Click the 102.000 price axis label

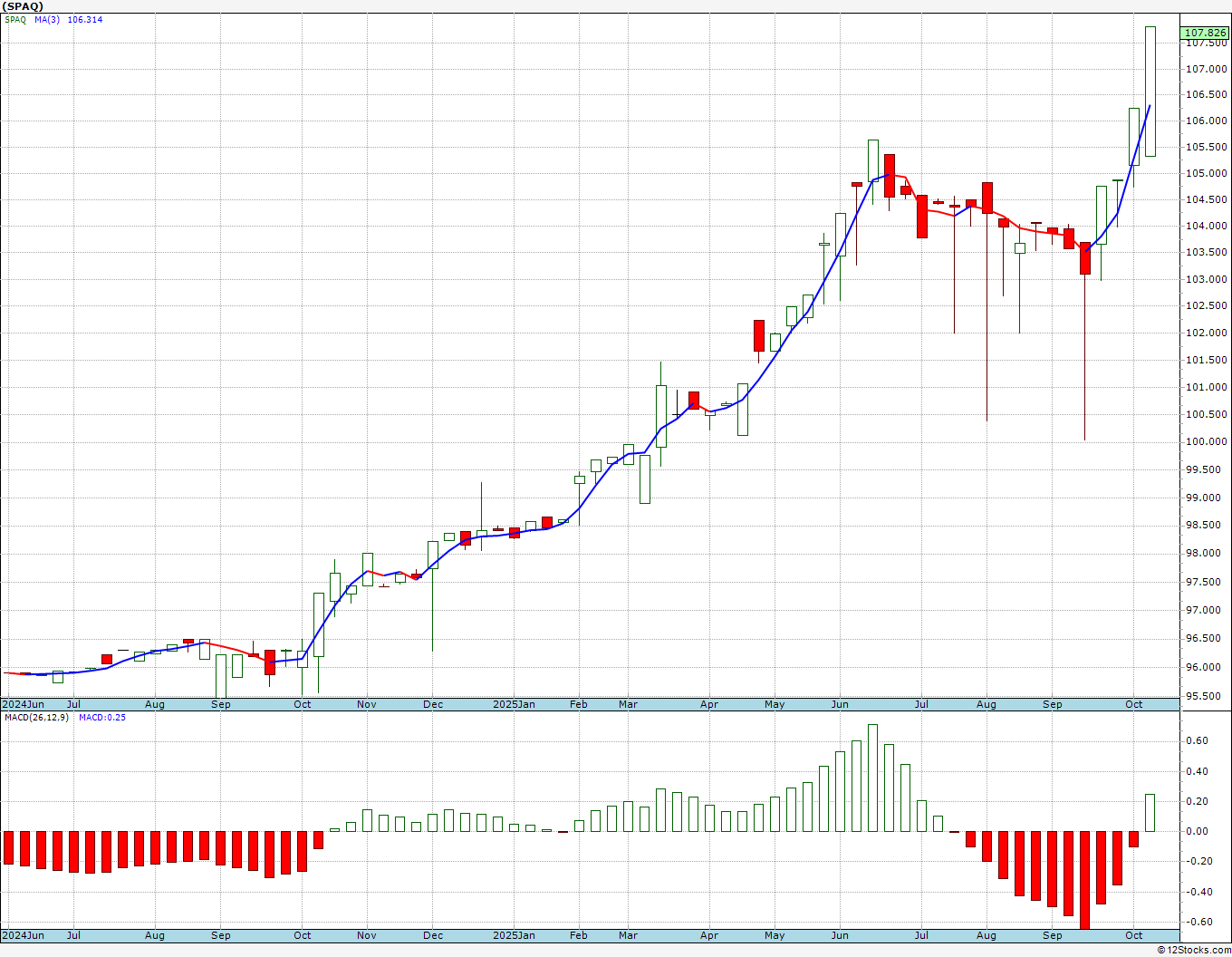click(x=1207, y=333)
